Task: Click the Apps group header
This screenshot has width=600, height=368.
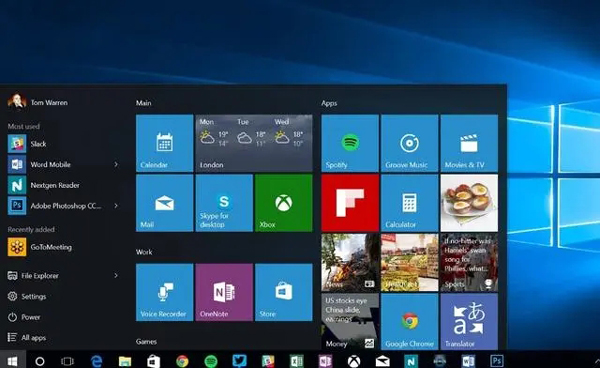Action: click(329, 103)
